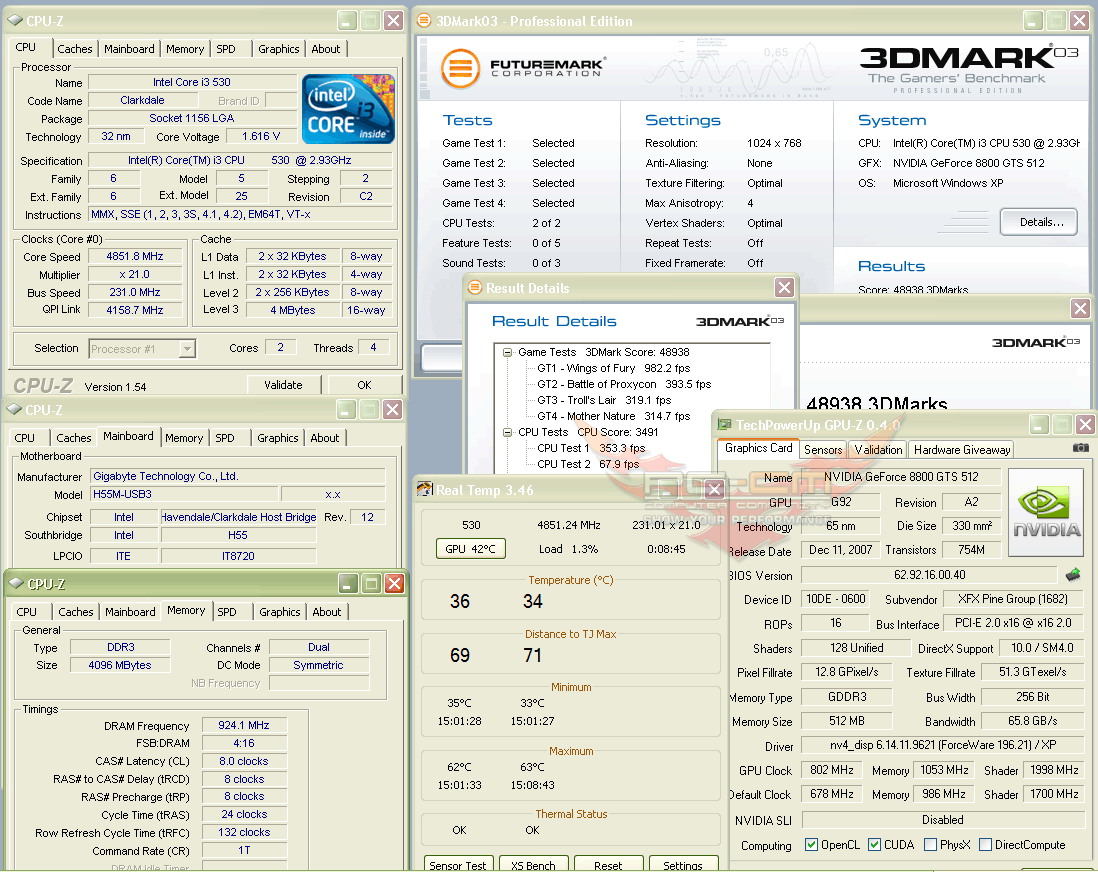Collapse the Game Tests tree node
1098x872 pixels.
507,352
